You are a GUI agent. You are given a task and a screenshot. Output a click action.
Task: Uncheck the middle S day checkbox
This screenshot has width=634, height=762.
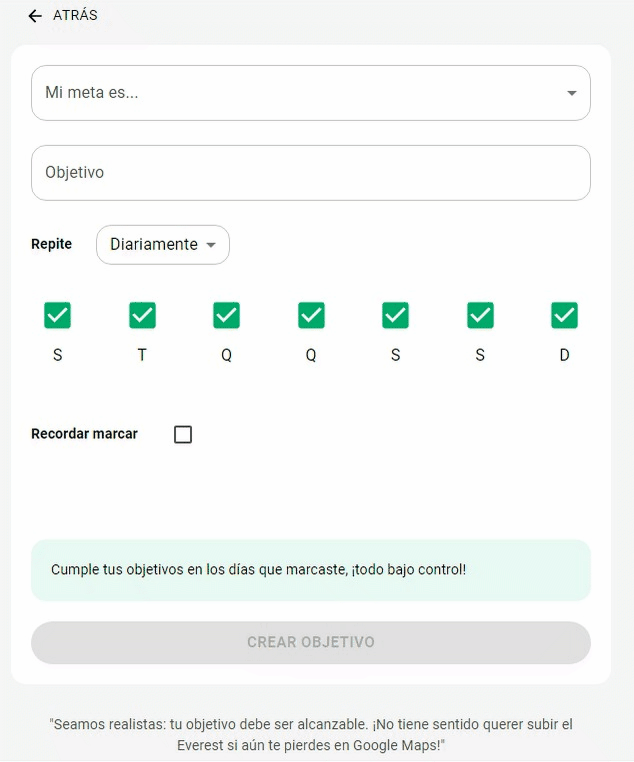(395, 315)
